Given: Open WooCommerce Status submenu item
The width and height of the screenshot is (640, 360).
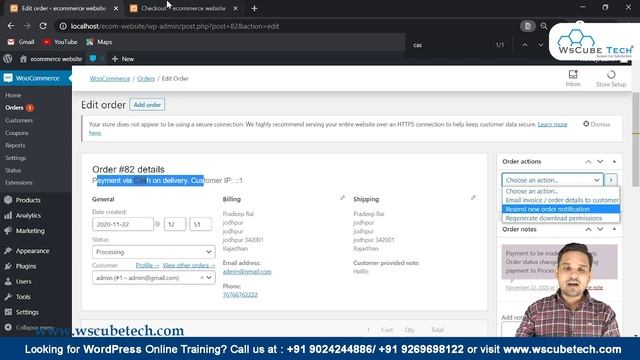Looking at the screenshot, I should point(13,170).
